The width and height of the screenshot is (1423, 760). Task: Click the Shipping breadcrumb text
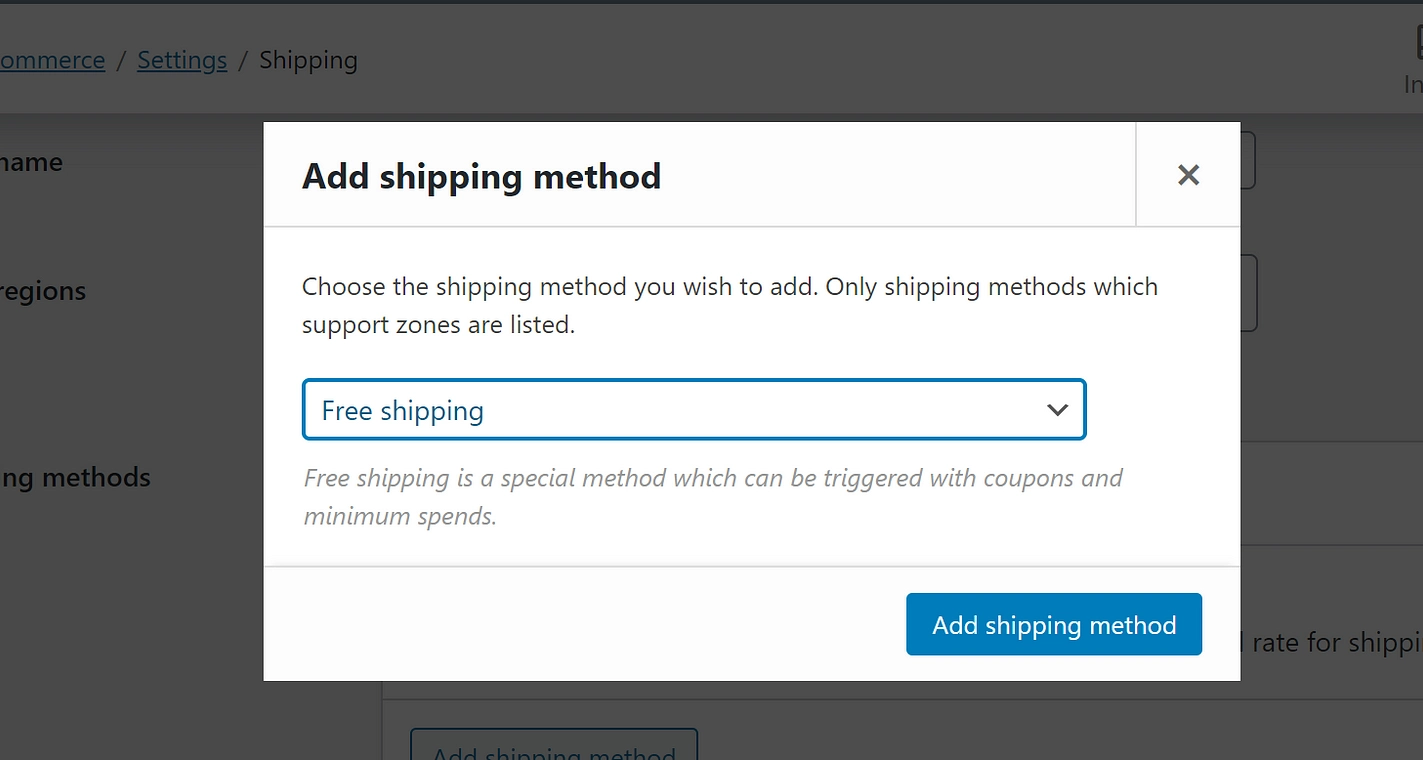click(x=308, y=60)
